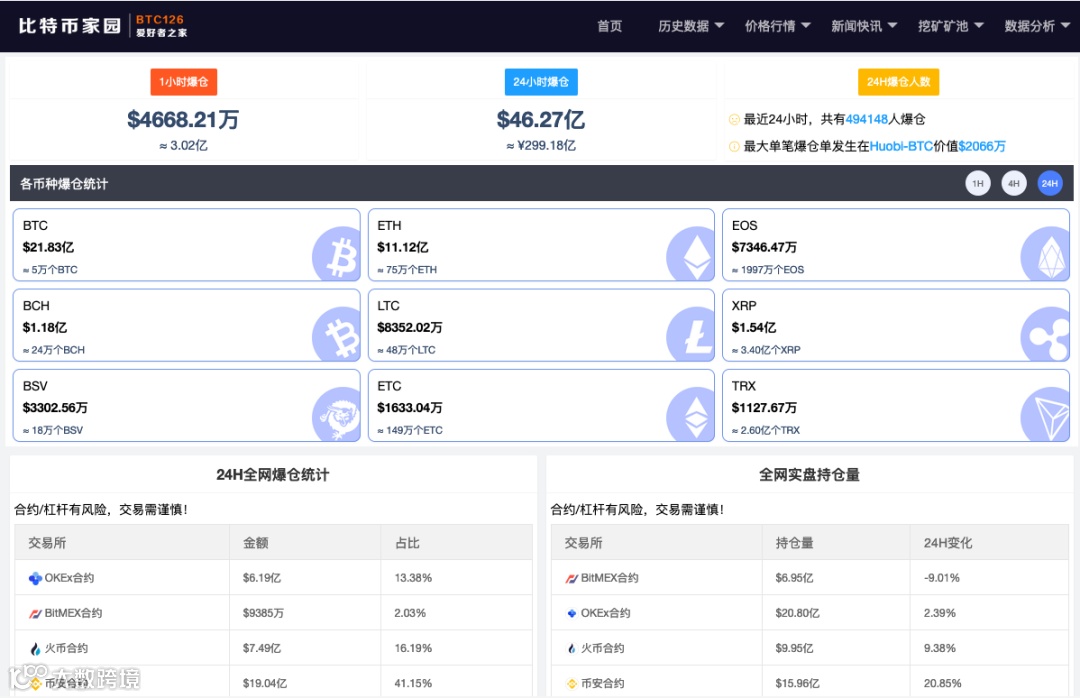Click BitMEX合约 in the liquidation table
This screenshot has height=698, width=1080.
pyautogui.click(x=74, y=613)
